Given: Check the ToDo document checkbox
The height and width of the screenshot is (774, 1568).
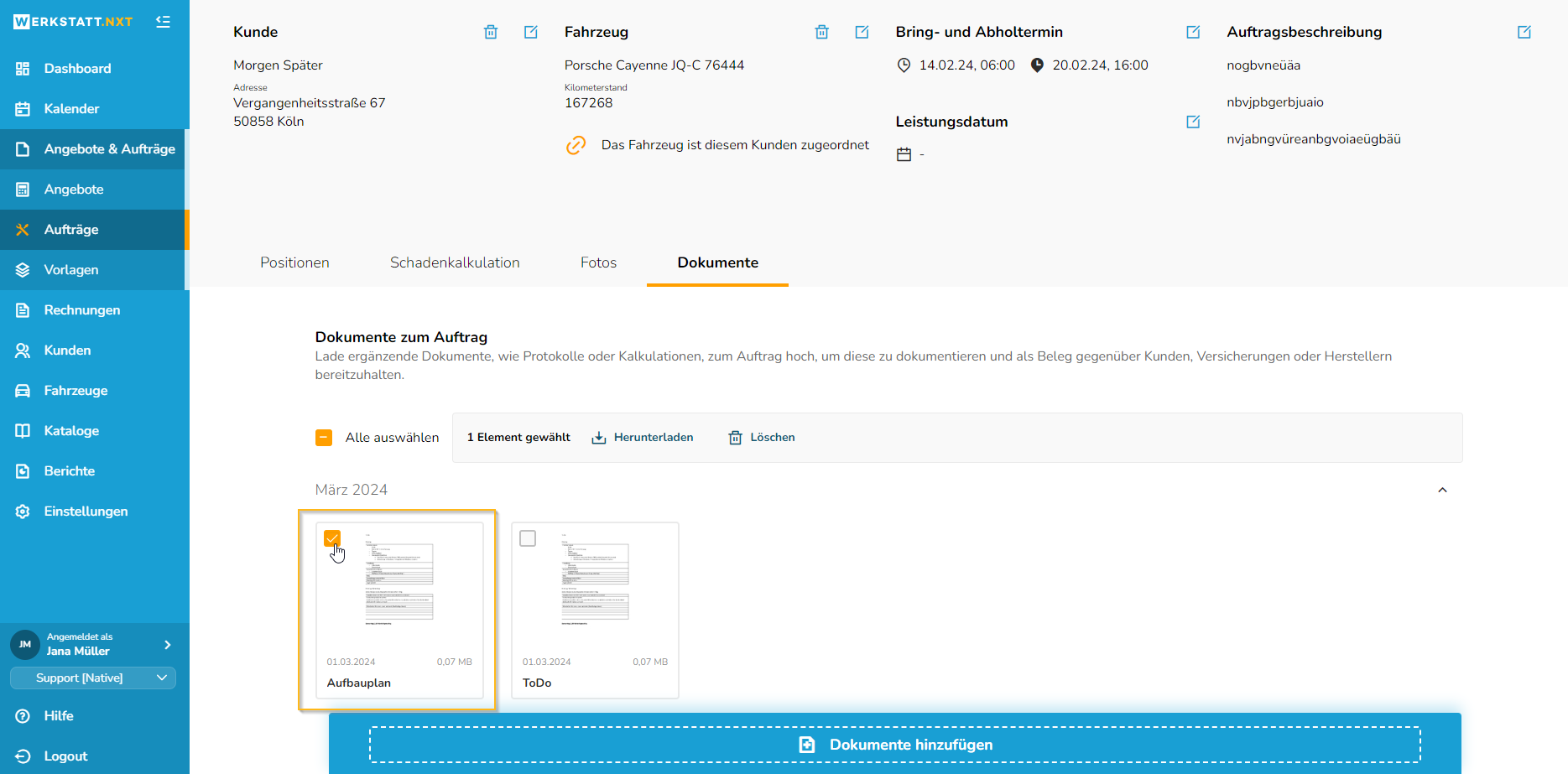Looking at the screenshot, I should (x=528, y=538).
